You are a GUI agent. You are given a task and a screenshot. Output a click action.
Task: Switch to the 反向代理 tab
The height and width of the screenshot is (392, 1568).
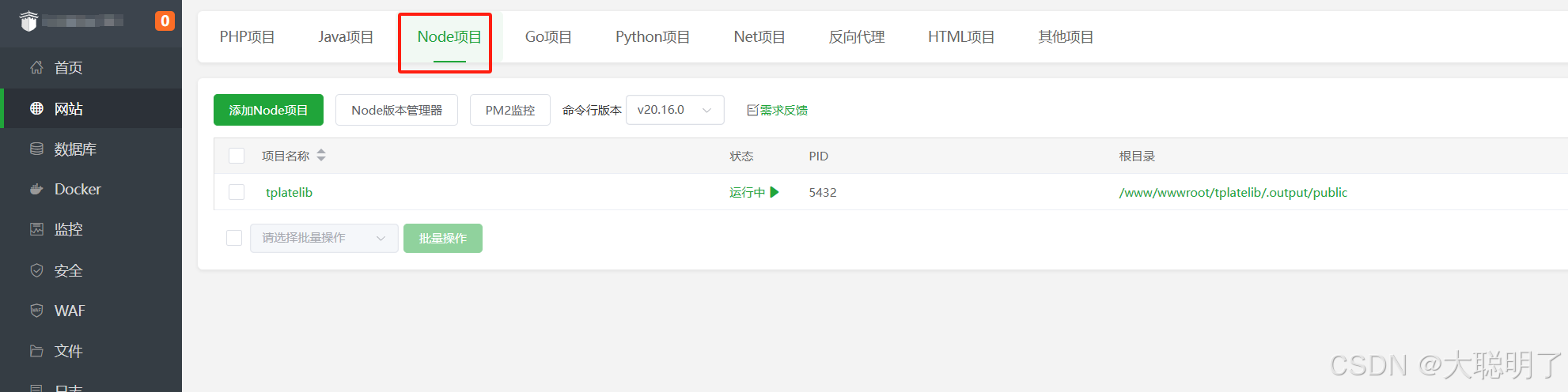[x=857, y=36]
